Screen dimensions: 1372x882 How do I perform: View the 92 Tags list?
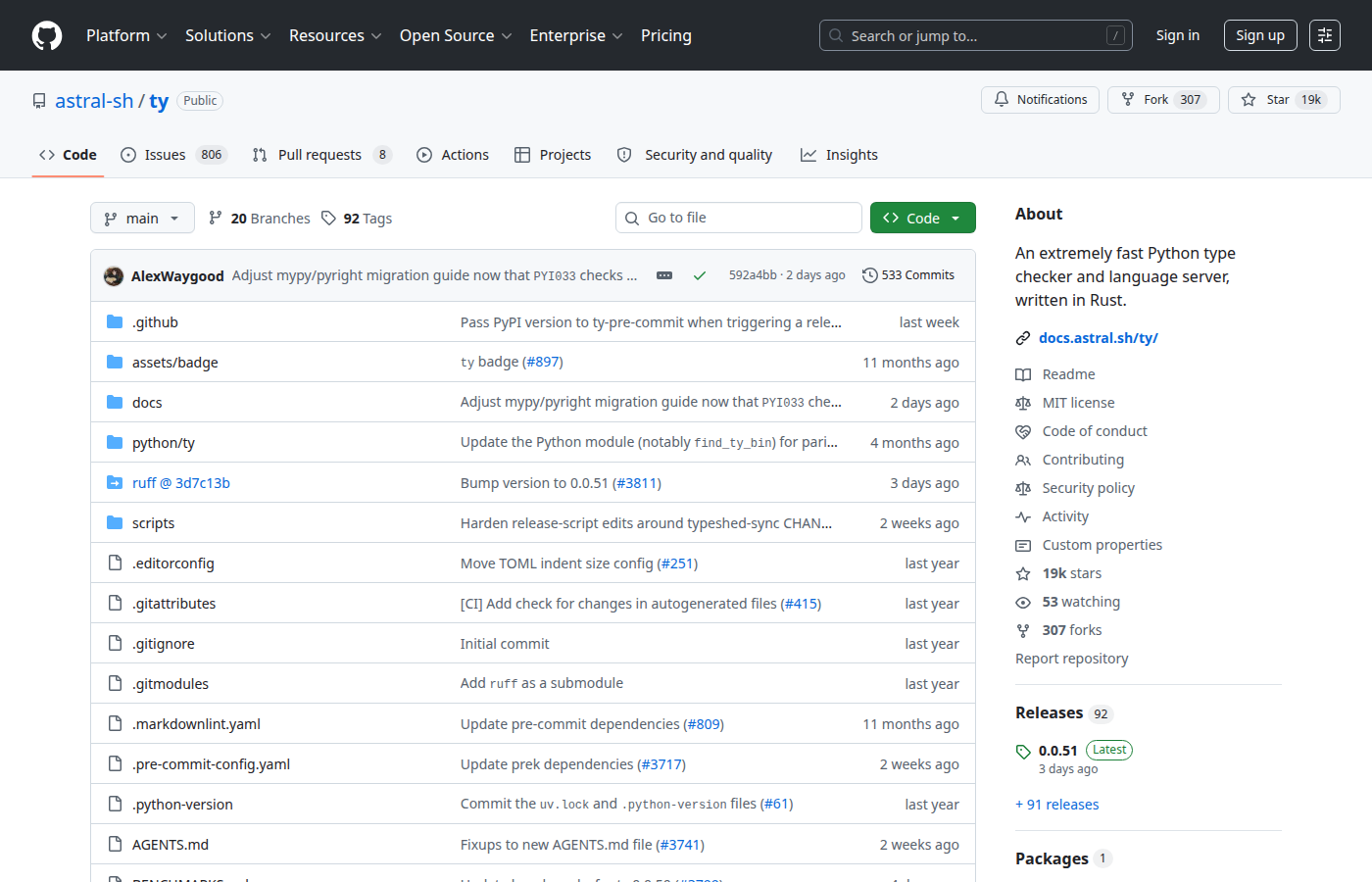[x=357, y=219]
